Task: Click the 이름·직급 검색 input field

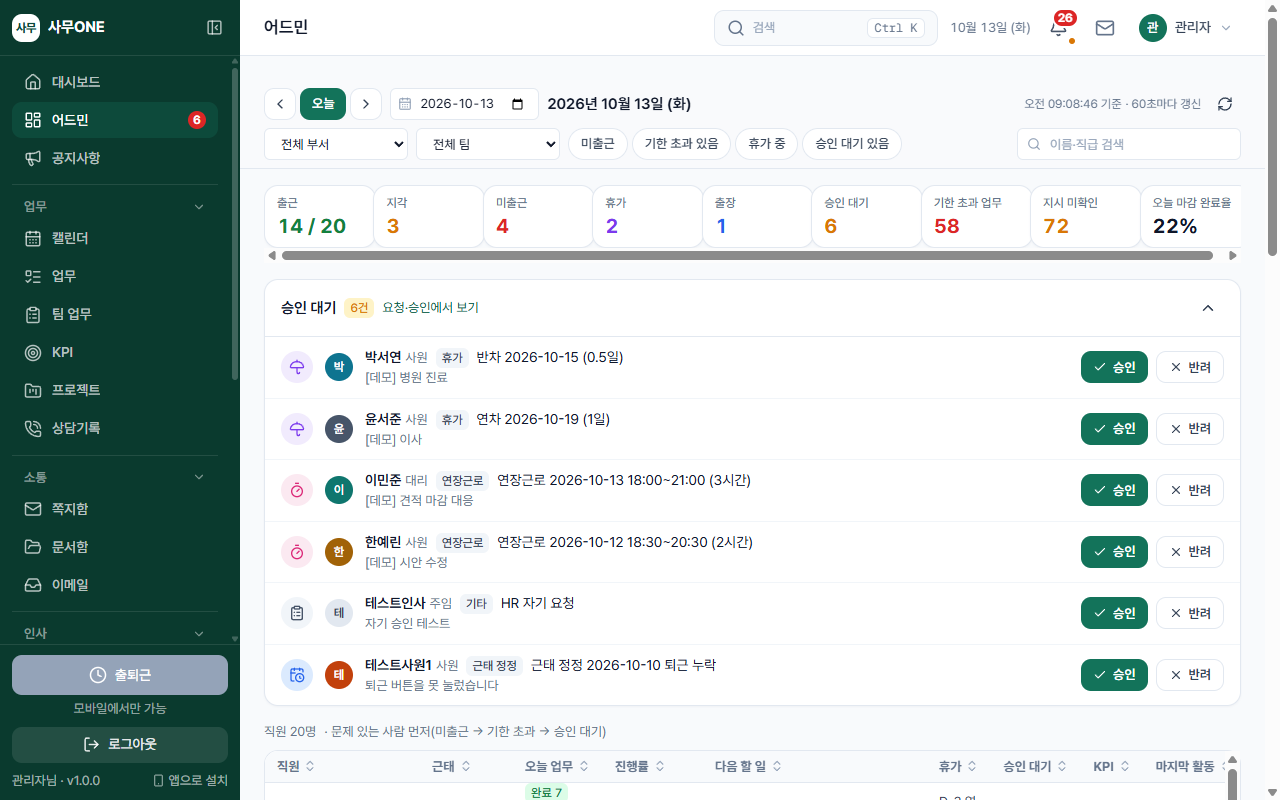Action: [1129, 144]
